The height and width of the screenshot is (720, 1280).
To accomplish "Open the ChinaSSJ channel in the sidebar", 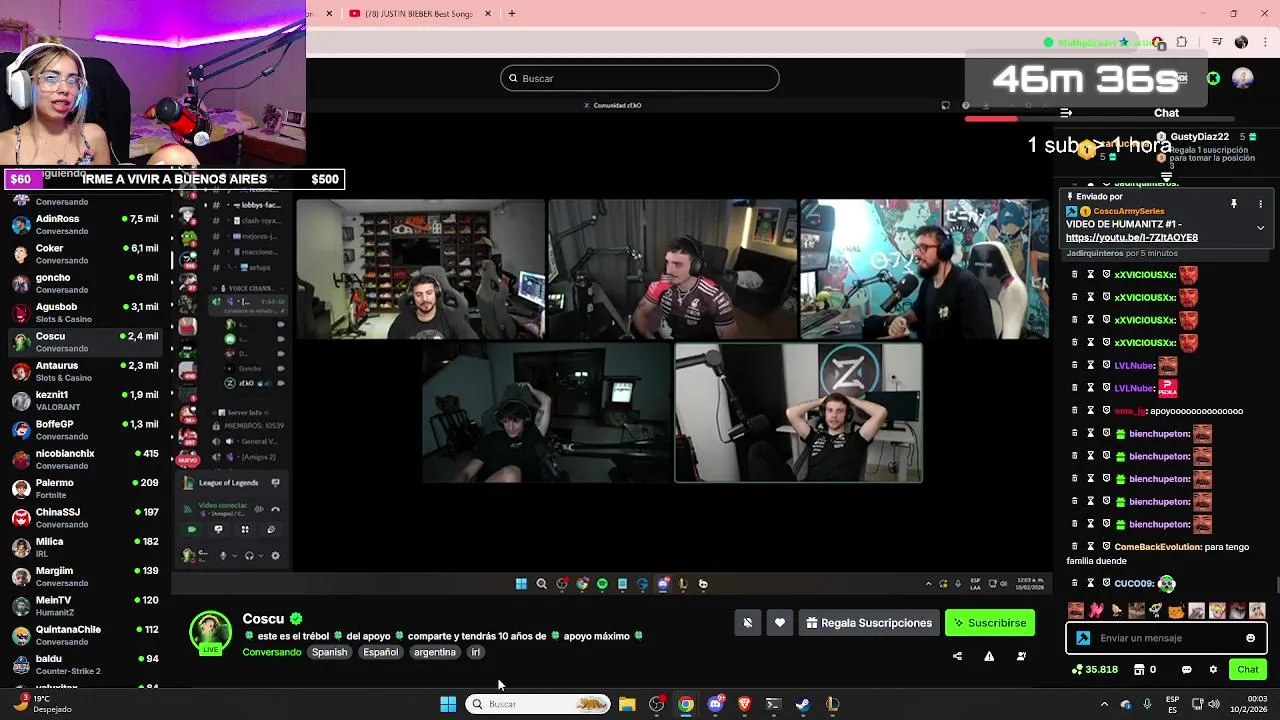I will [x=86, y=518].
